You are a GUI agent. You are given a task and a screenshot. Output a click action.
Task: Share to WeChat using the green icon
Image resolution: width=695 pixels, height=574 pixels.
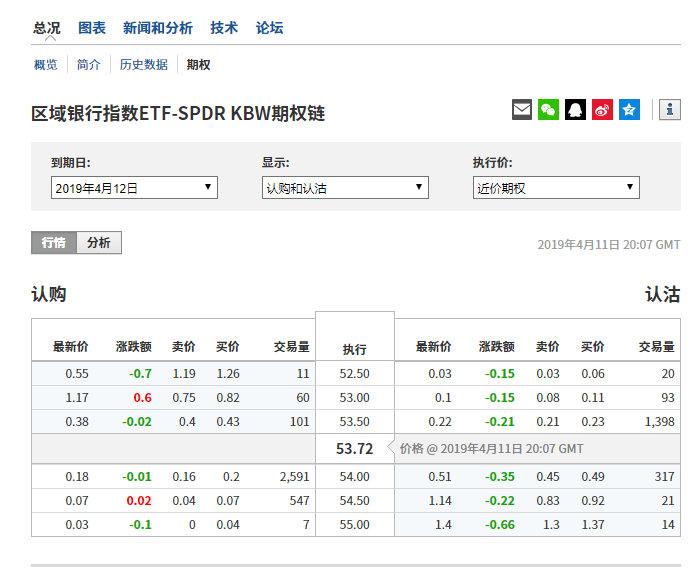pyautogui.click(x=548, y=109)
